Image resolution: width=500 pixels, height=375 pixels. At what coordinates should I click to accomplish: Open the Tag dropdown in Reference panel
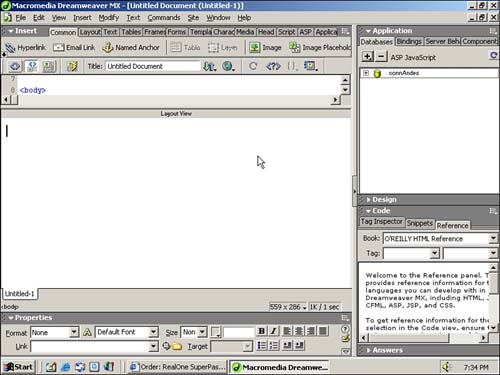(x=434, y=253)
